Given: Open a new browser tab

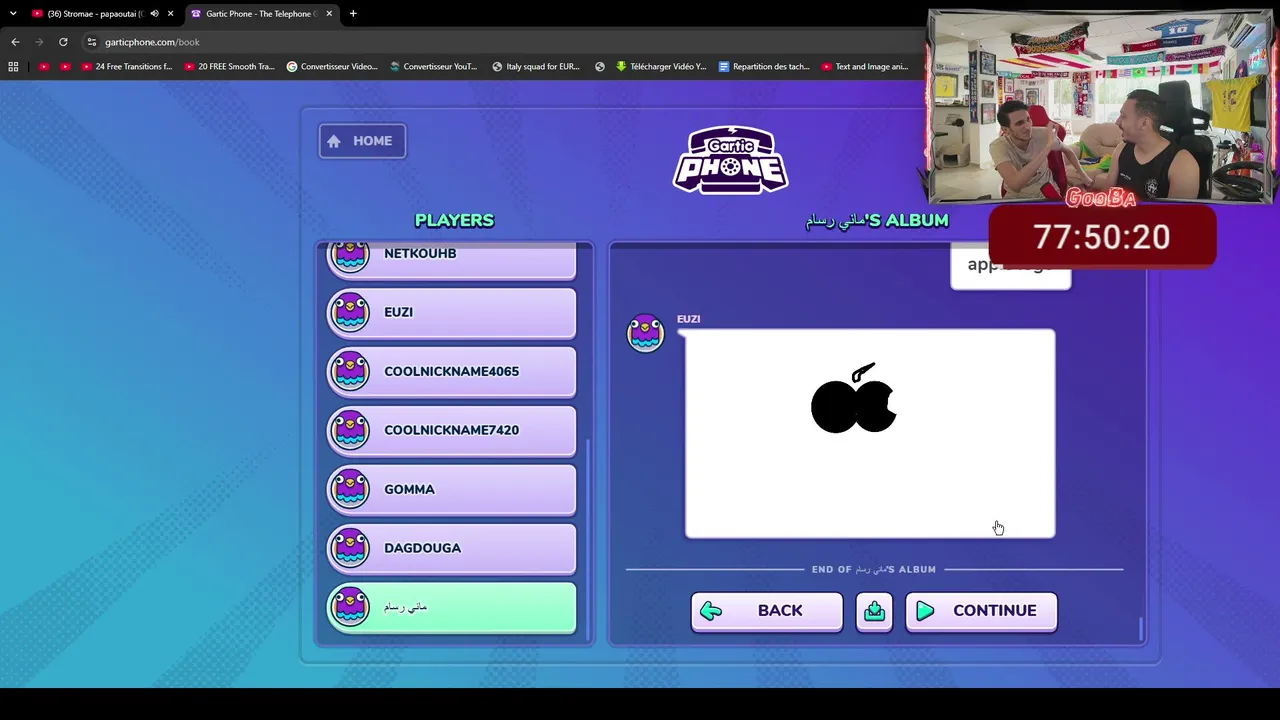Looking at the screenshot, I should point(353,14).
